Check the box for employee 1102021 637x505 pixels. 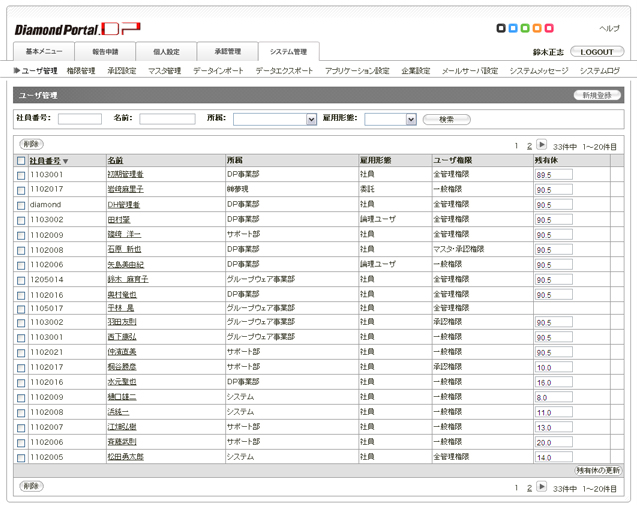(21, 353)
